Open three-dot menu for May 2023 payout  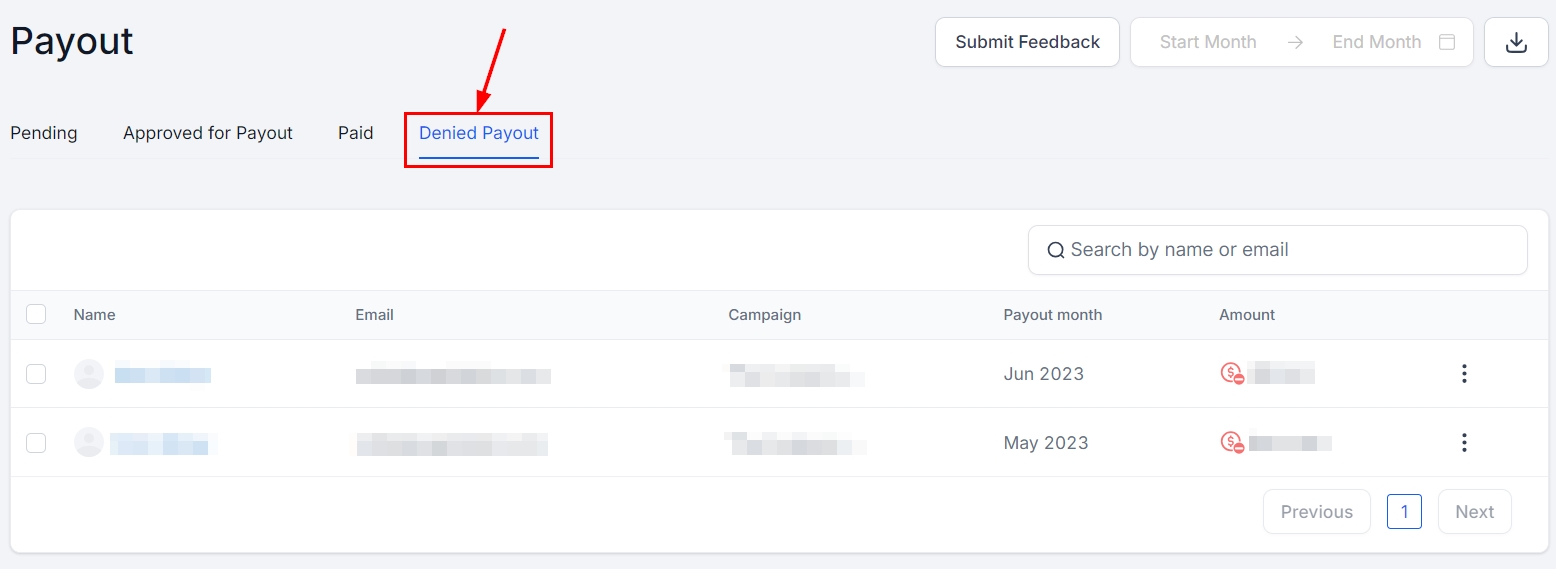click(1464, 442)
